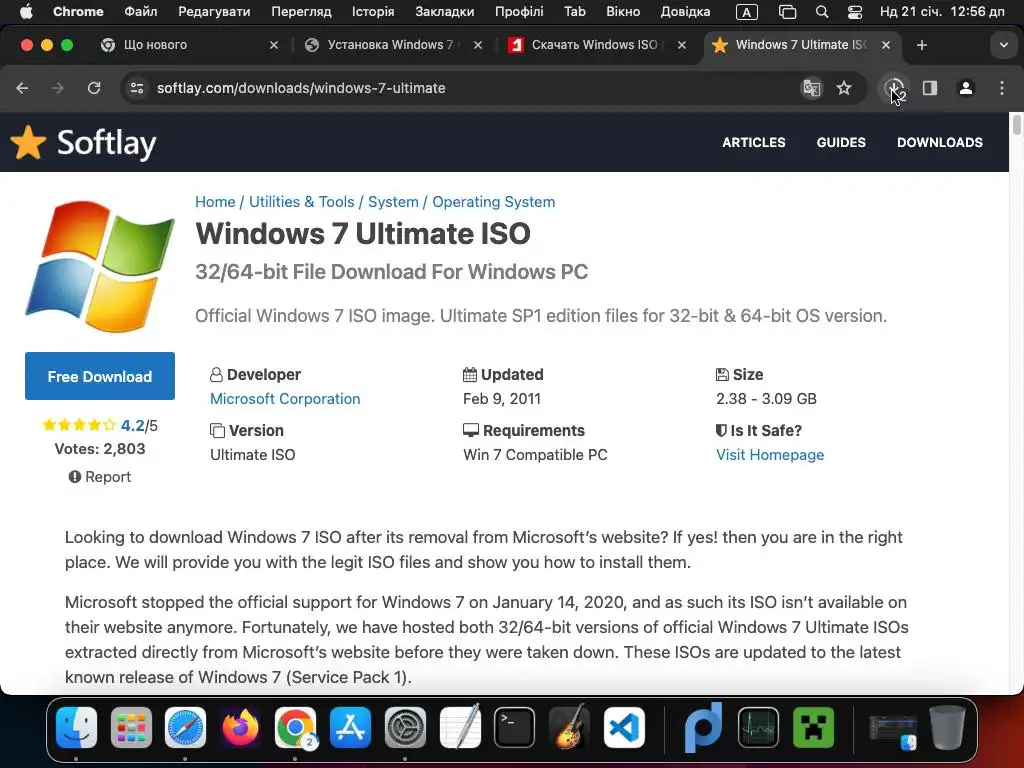The image size is (1024, 768).
Task: Close the 'Що нового' tab
Action: [x=274, y=45]
